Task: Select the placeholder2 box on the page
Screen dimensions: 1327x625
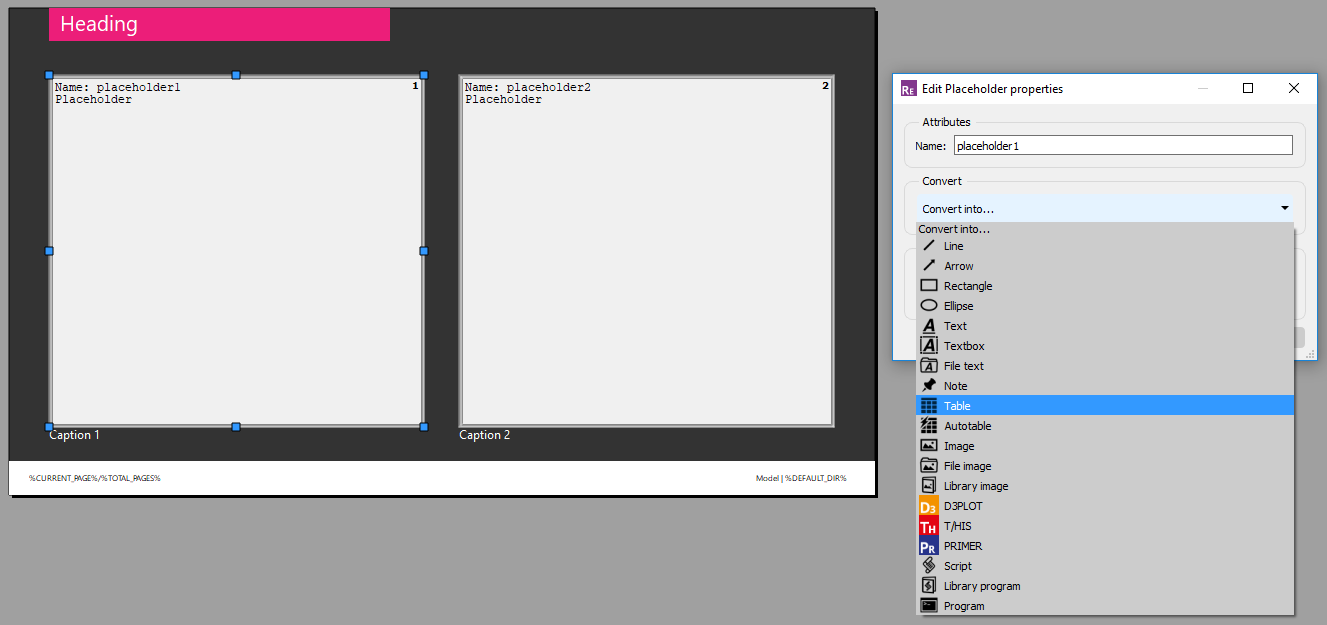Action: [x=646, y=251]
